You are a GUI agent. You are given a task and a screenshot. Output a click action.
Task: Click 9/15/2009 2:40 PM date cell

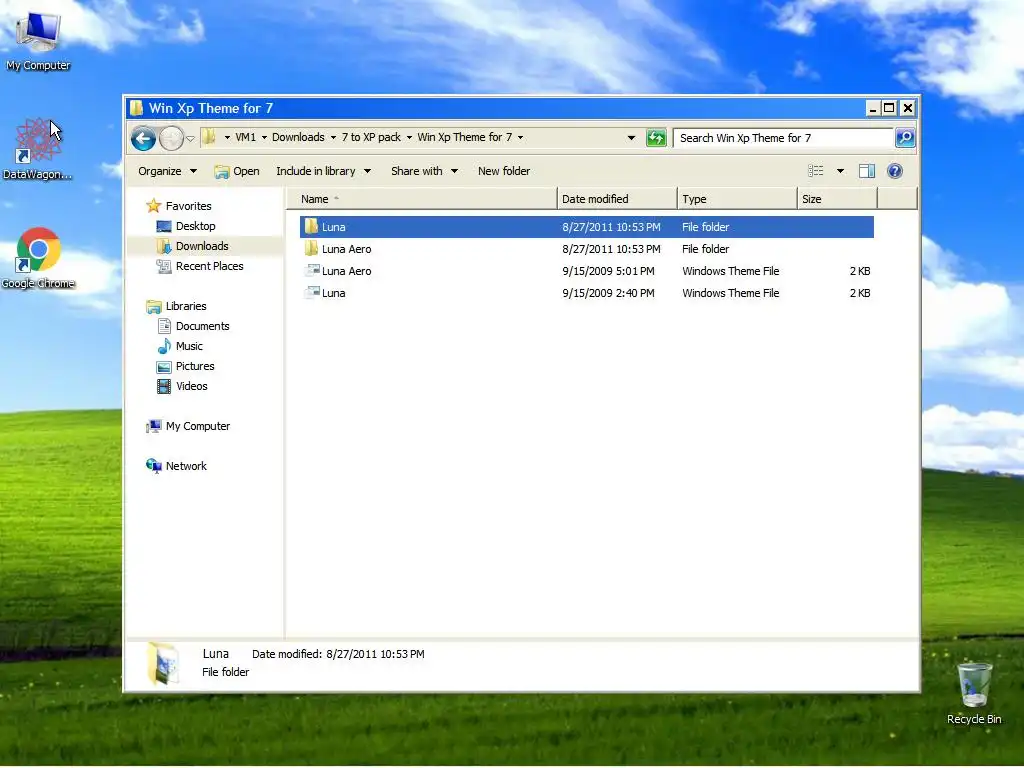point(608,293)
